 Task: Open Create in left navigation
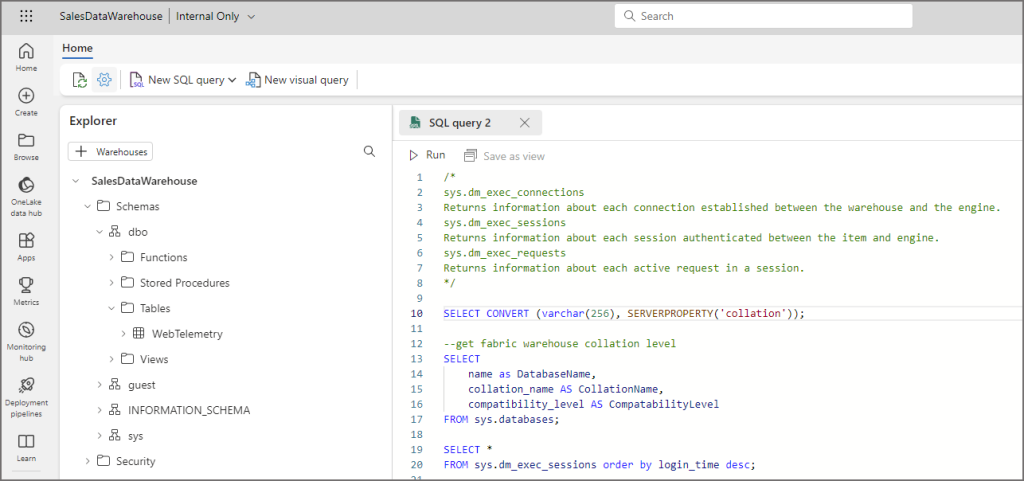(x=26, y=102)
